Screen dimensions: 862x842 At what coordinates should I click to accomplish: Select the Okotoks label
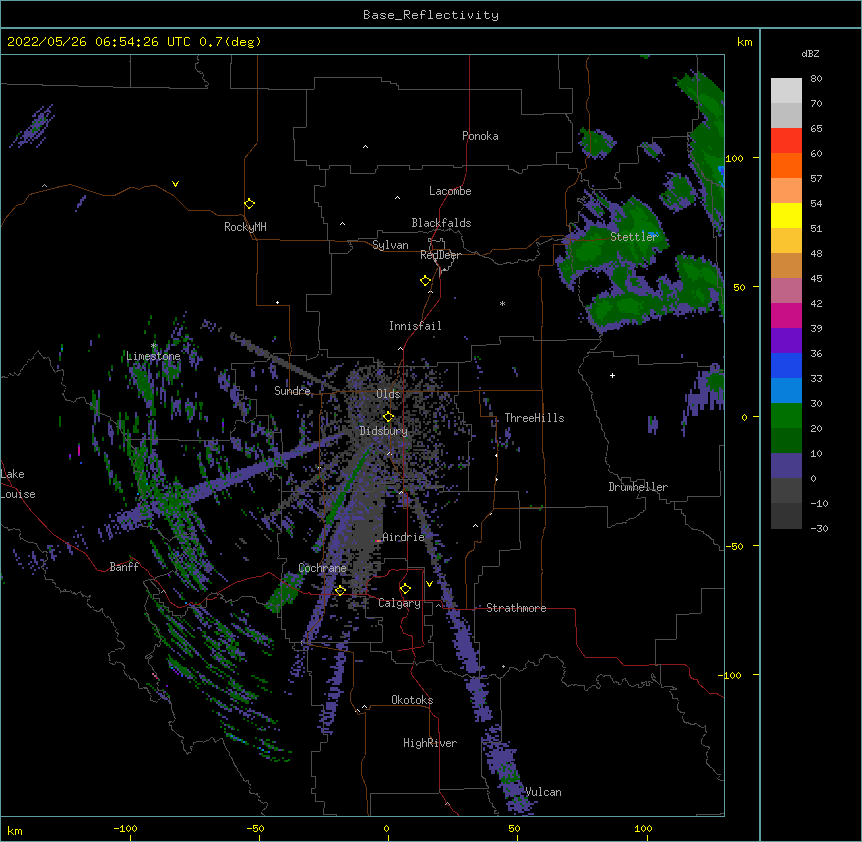click(x=412, y=700)
